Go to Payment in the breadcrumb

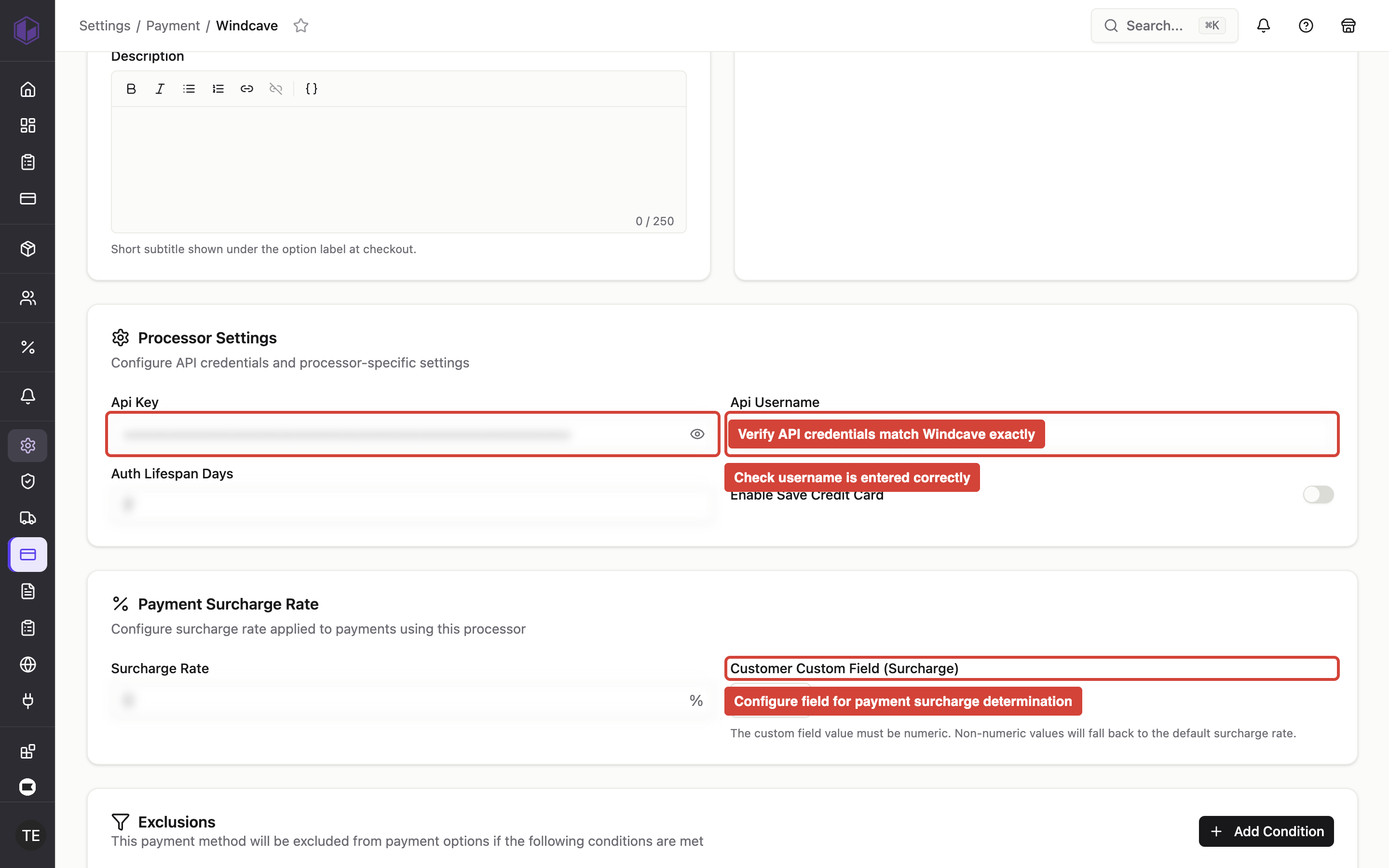click(173, 25)
